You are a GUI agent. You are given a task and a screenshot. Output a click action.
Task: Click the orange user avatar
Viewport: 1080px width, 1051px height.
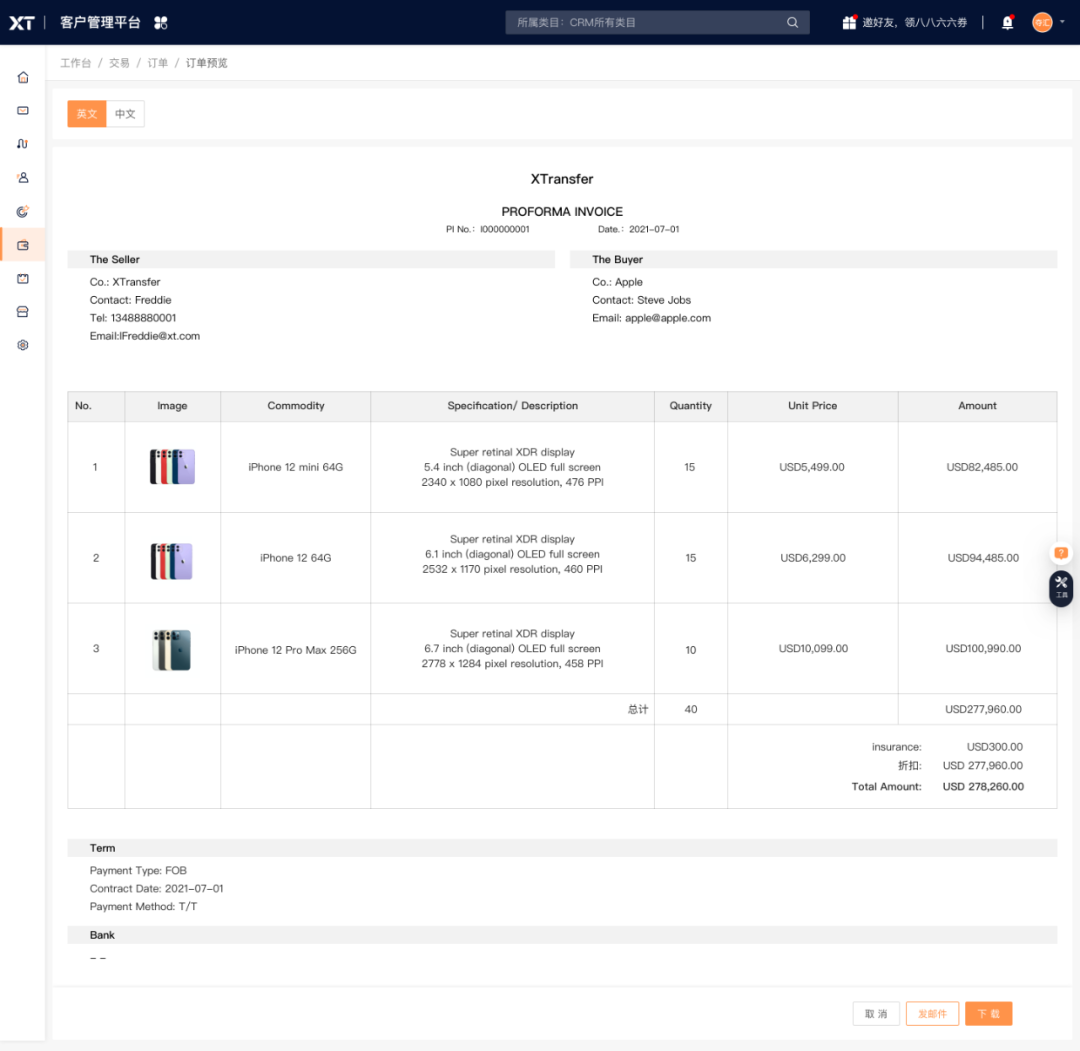[x=1042, y=23]
